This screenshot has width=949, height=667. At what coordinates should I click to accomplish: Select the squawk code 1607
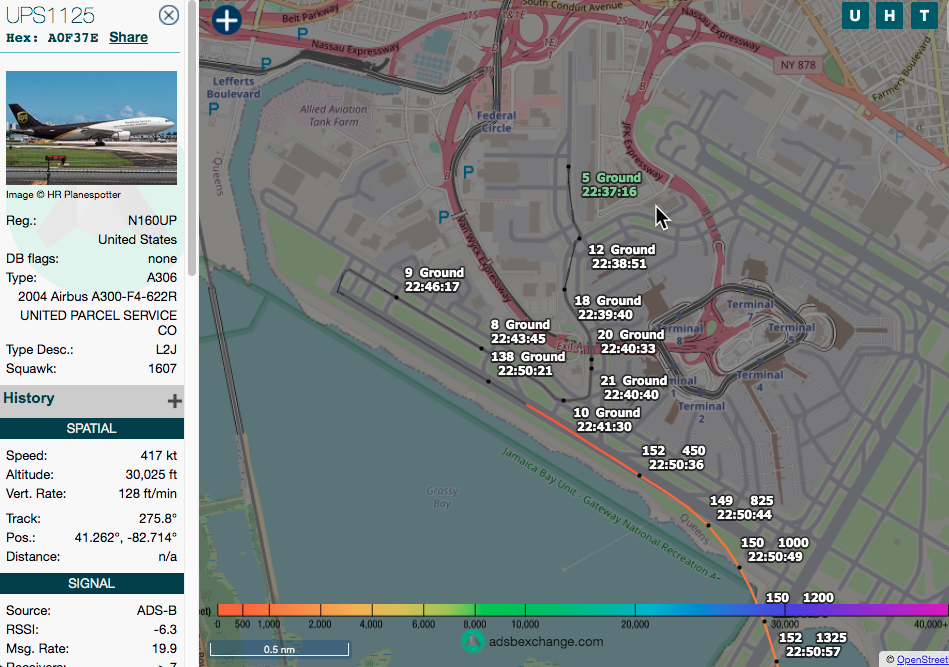162,369
